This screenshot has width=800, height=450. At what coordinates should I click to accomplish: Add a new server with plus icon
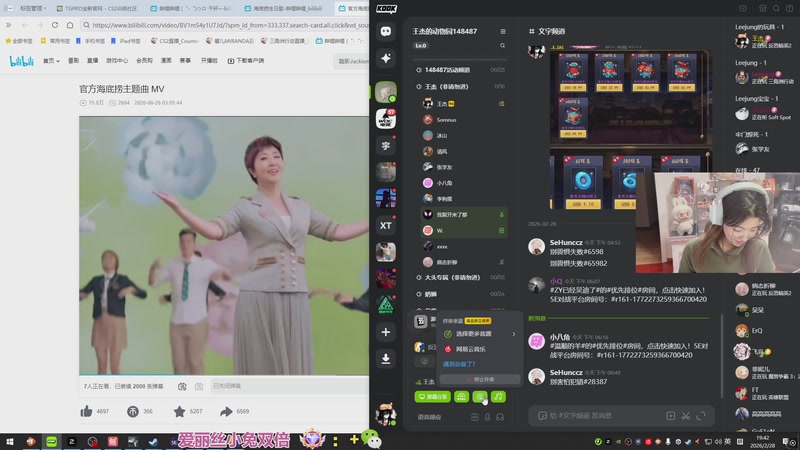pyautogui.click(x=386, y=332)
